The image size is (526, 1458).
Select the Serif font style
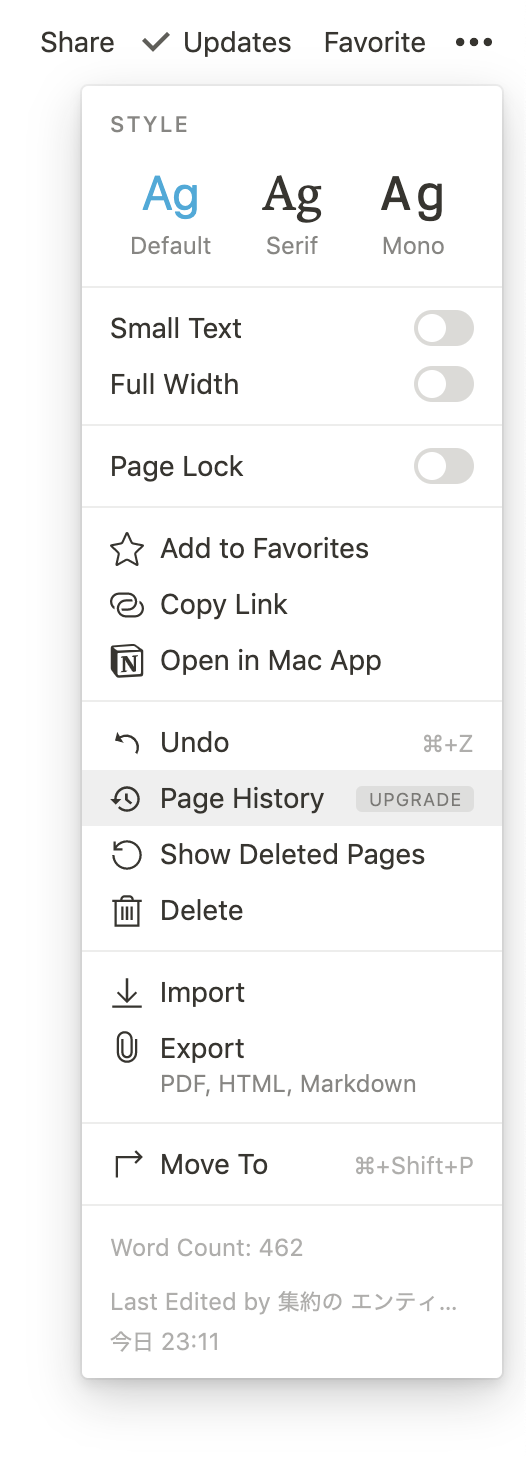(292, 214)
